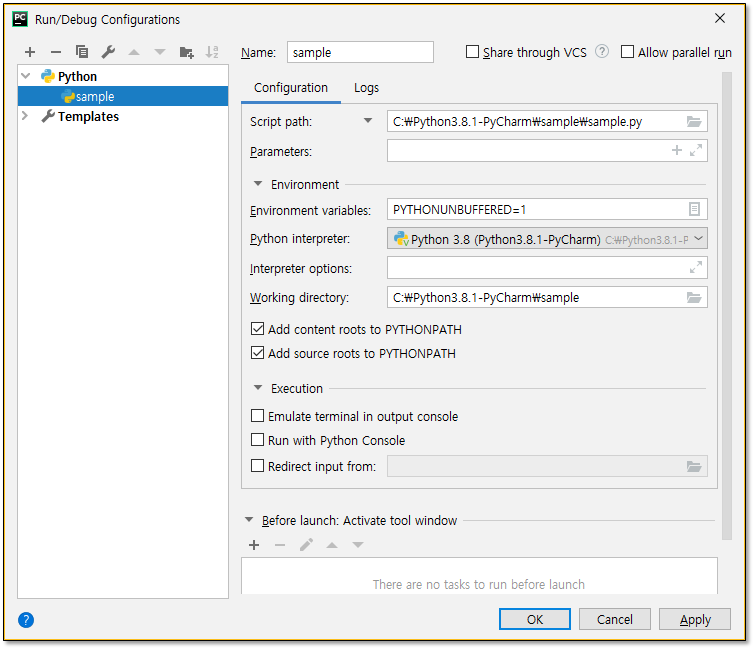755x650 pixels.
Task: Expand the Templates node in the tree
Action: click(25, 116)
